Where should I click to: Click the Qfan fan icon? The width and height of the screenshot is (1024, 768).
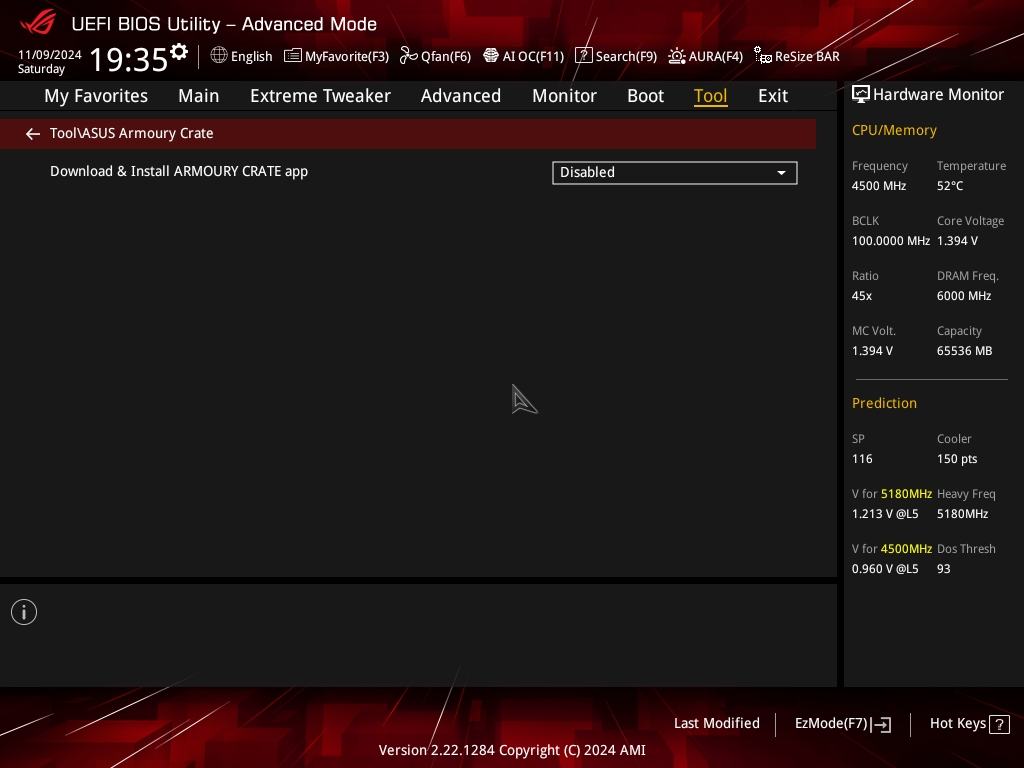tap(409, 56)
